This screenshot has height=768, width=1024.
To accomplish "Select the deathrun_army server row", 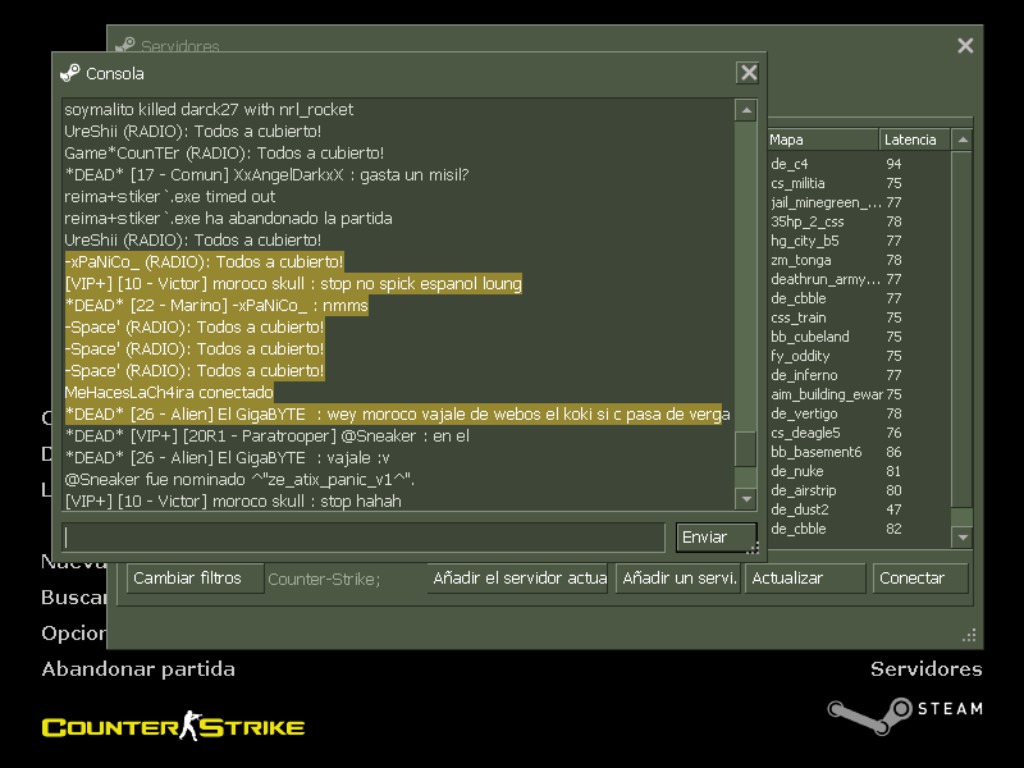I will click(x=859, y=280).
